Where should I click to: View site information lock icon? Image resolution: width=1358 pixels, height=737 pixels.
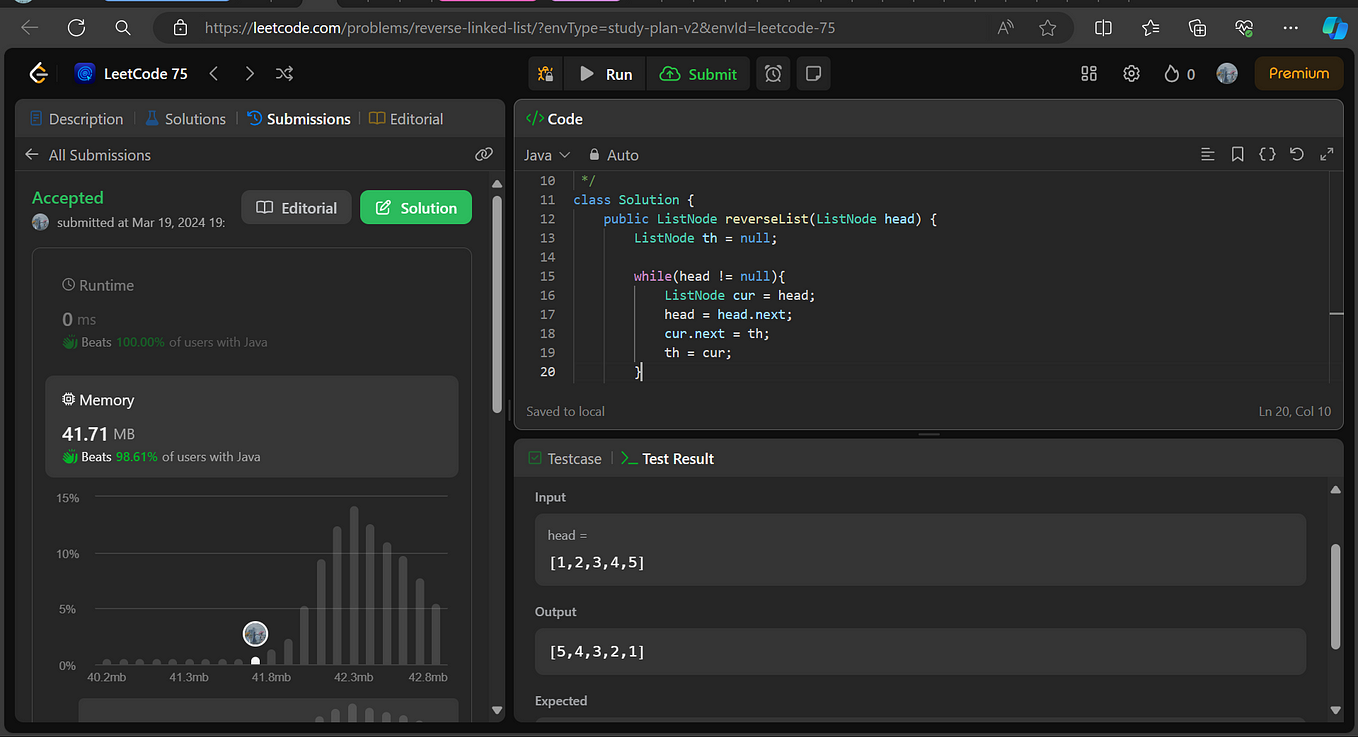180,28
